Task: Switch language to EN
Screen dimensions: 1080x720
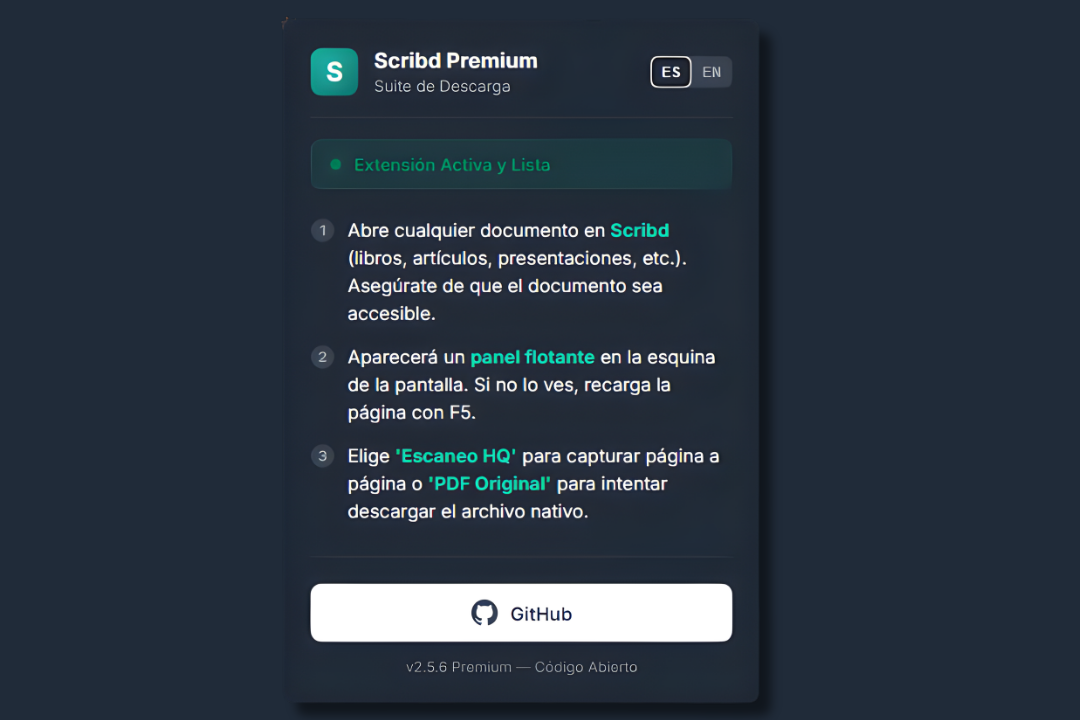Action: pyautogui.click(x=712, y=72)
